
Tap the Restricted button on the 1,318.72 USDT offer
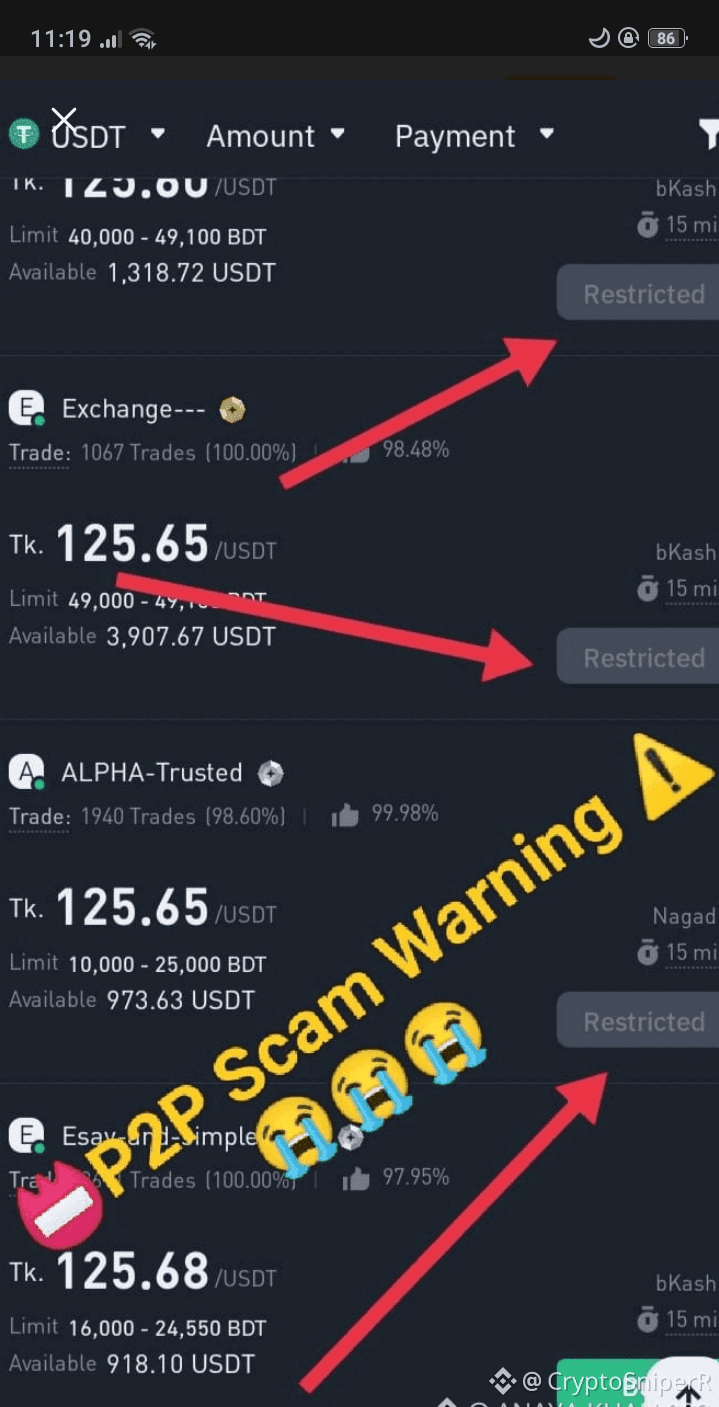coord(638,293)
